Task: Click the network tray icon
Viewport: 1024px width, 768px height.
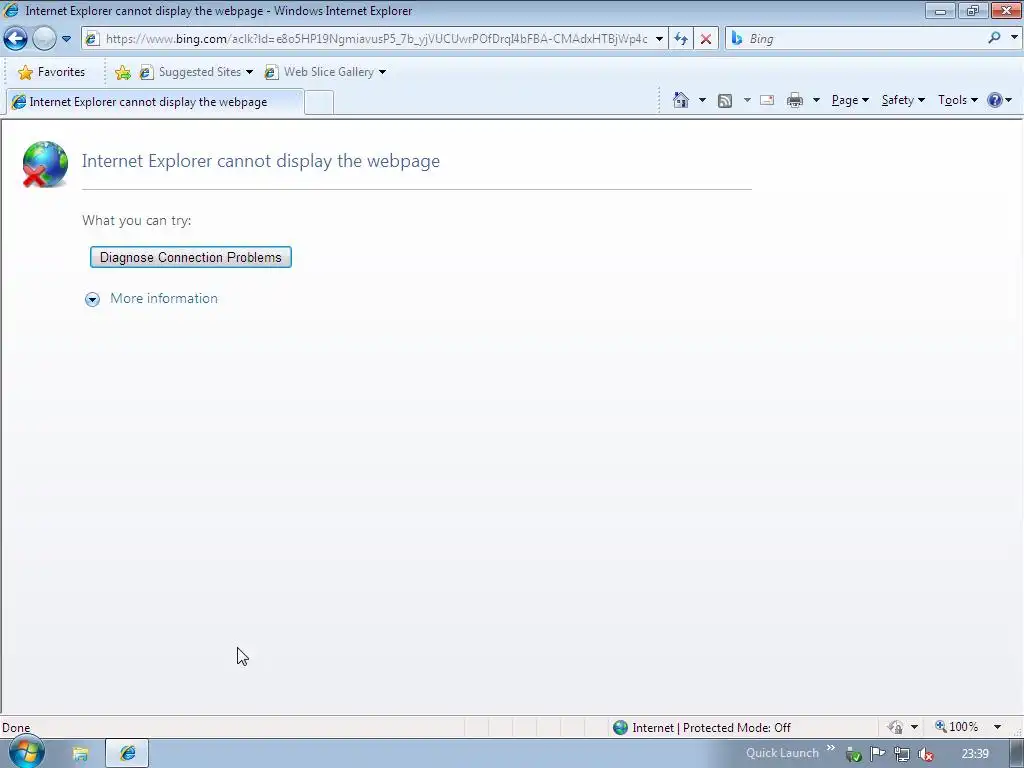Action: click(902, 754)
